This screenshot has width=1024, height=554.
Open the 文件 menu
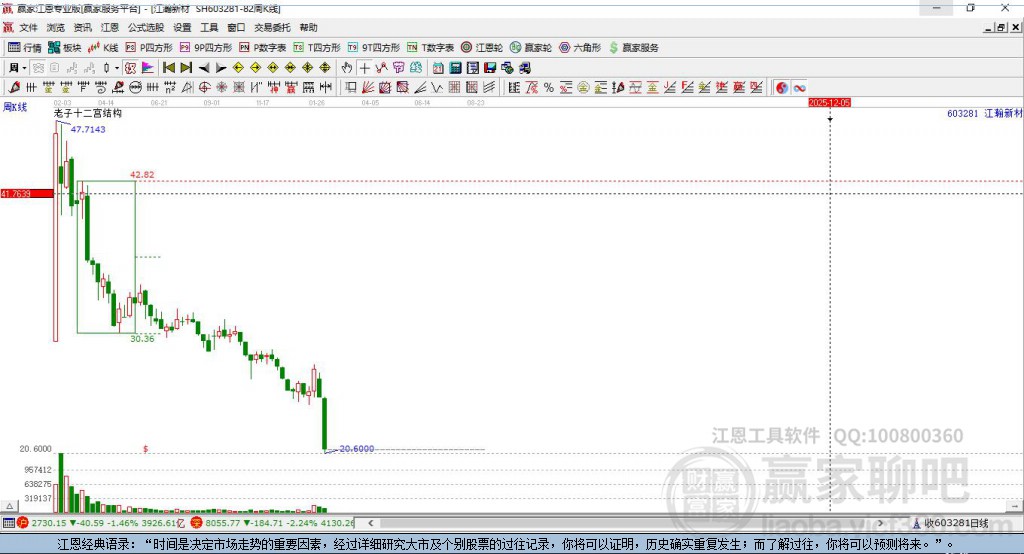pos(28,27)
